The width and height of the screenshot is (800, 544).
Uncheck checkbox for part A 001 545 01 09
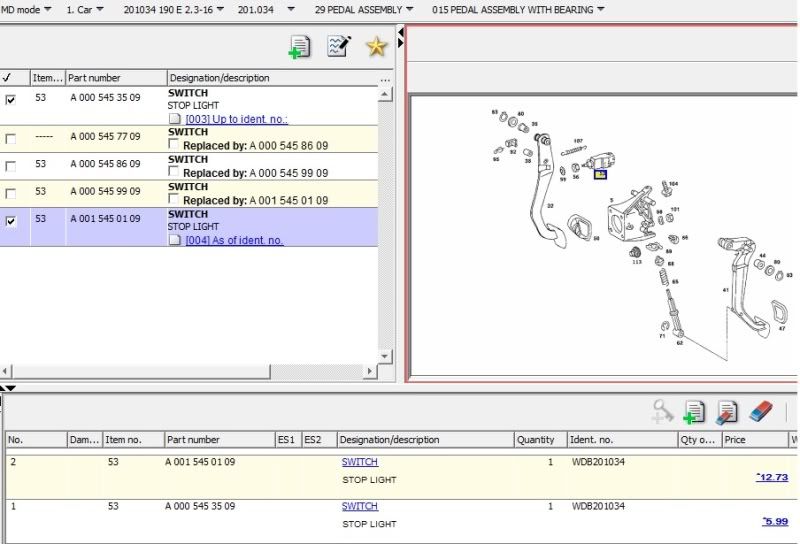pyautogui.click(x=10, y=221)
